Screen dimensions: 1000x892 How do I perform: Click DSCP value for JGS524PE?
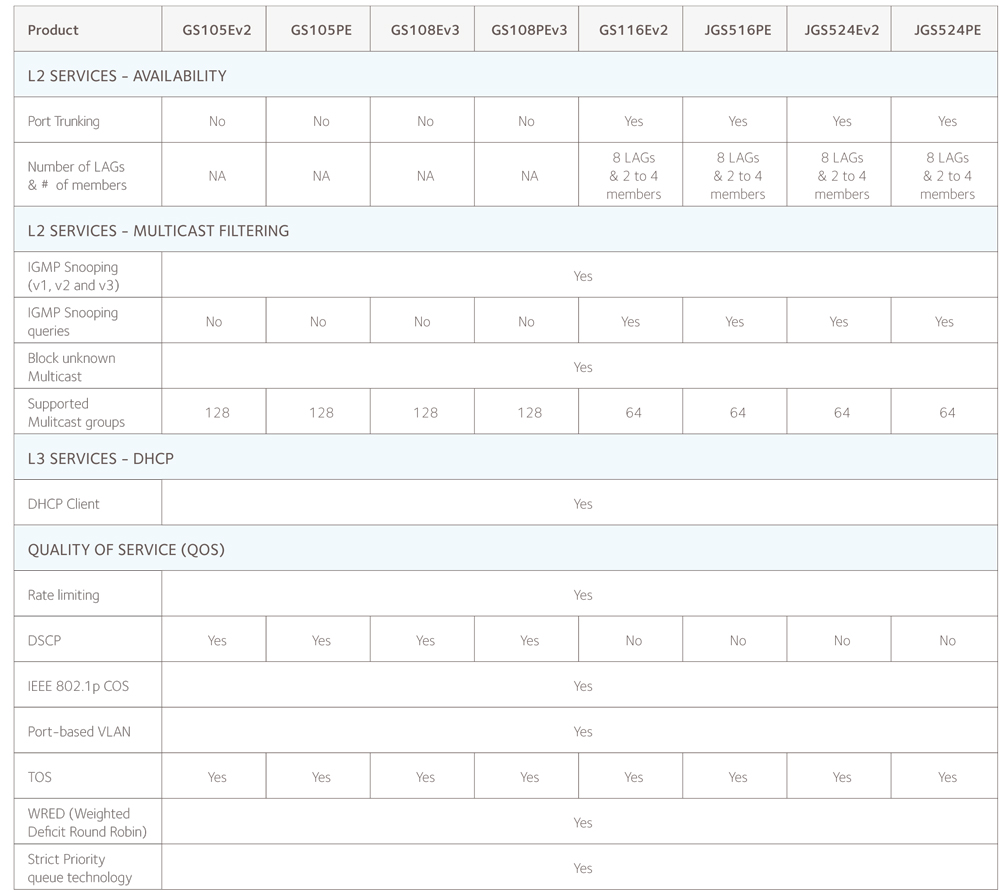pos(946,641)
